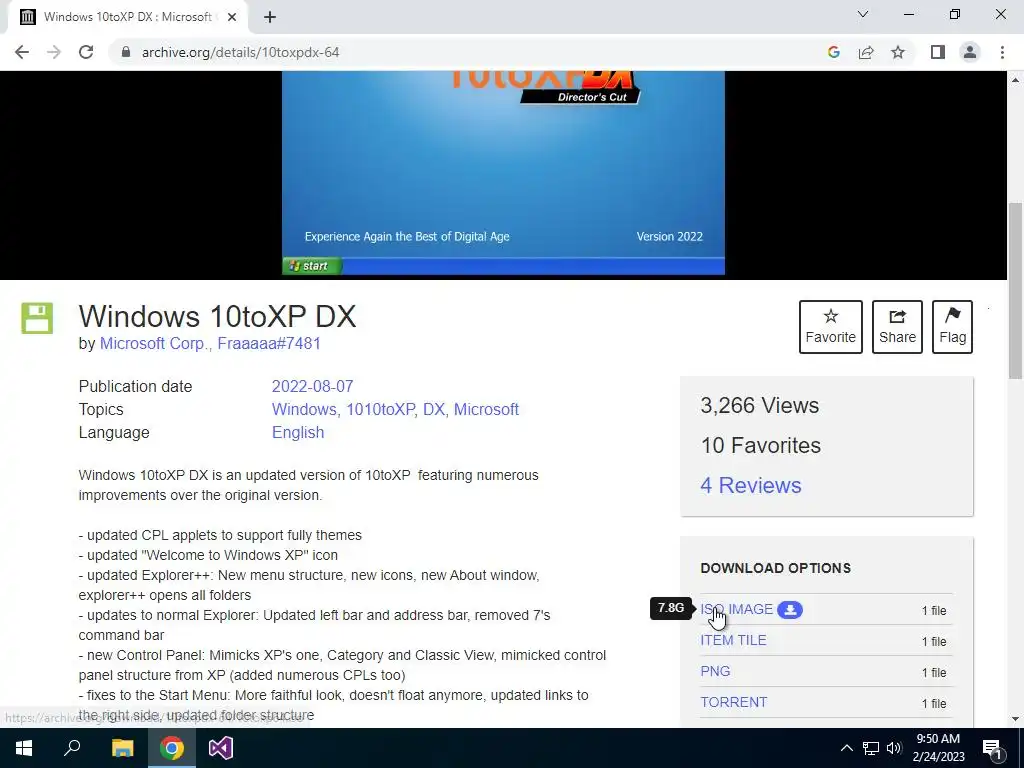The height and width of the screenshot is (768, 1024).
Task: View site information via the padlock icon
Action: point(126,52)
